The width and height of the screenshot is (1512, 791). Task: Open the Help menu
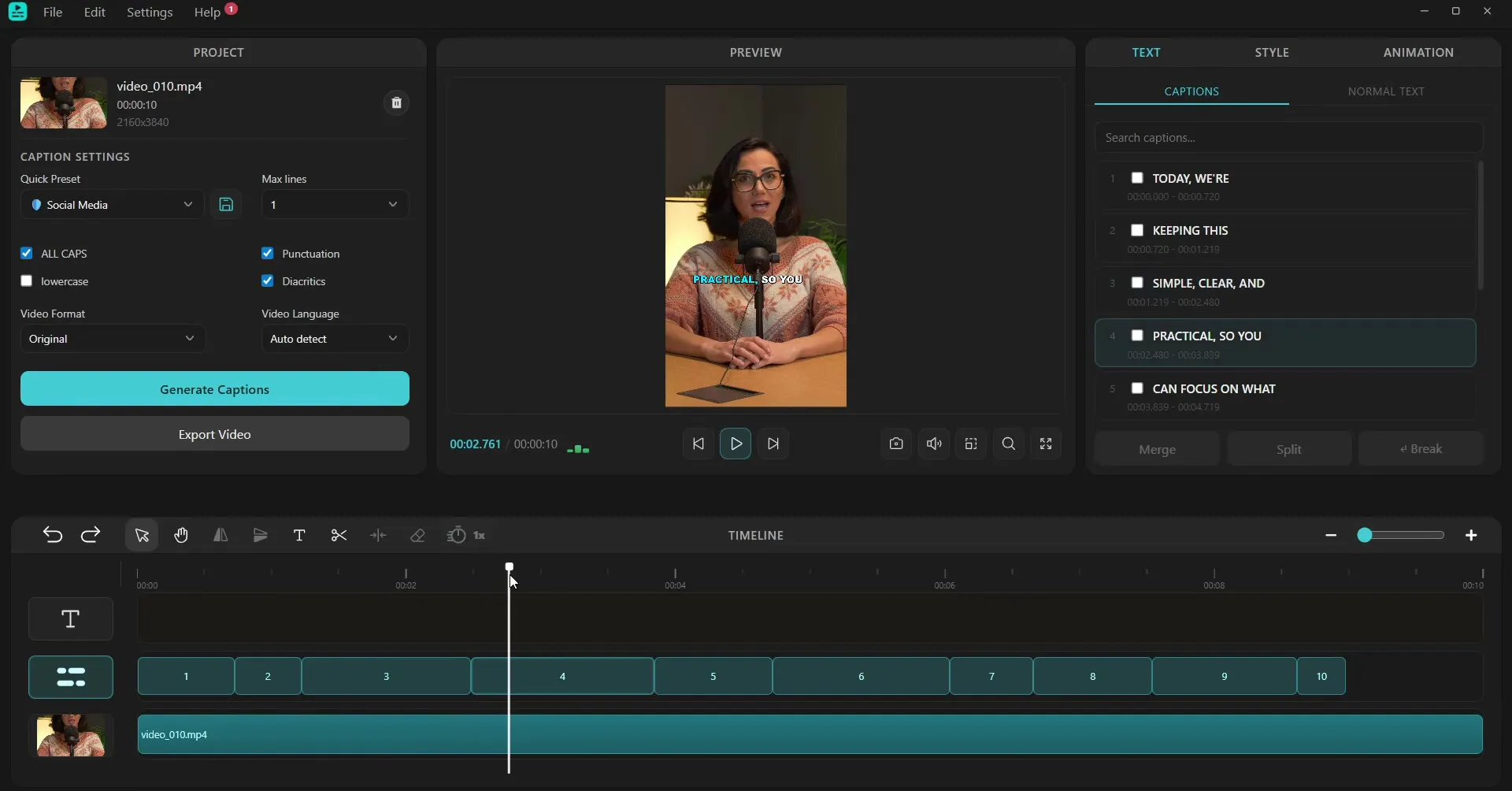[x=207, y=13]
